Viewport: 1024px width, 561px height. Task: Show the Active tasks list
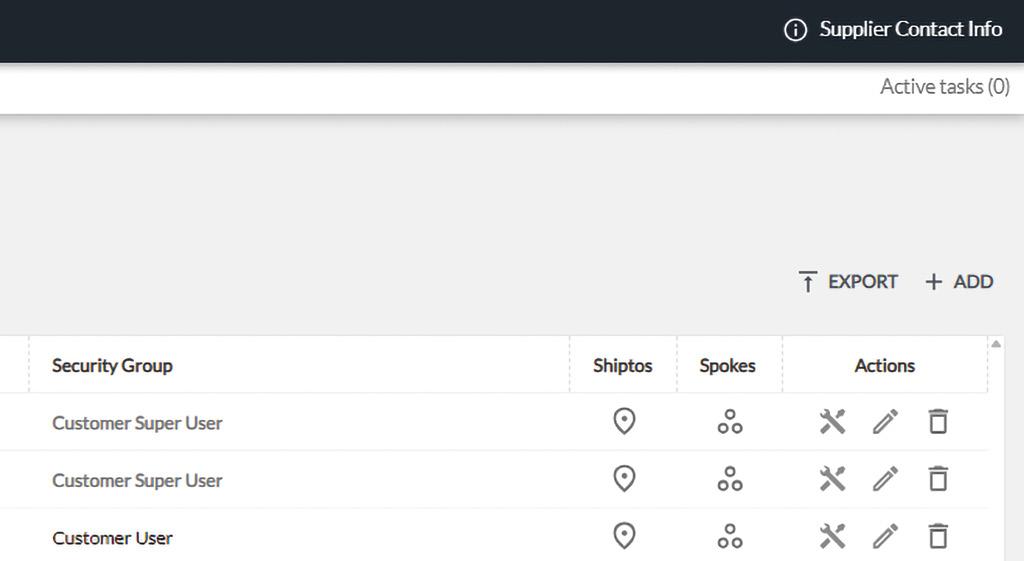(944, 87)
